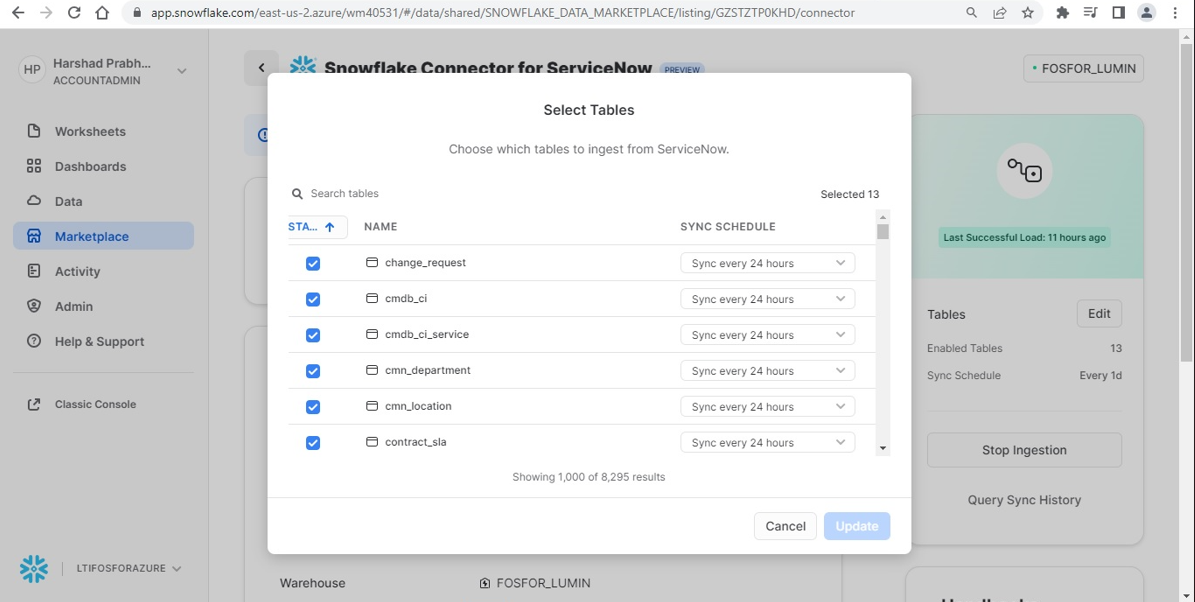Open the Chrome profile avatar
Screen dimensions: 1195x602
[x=1146, y=13]
